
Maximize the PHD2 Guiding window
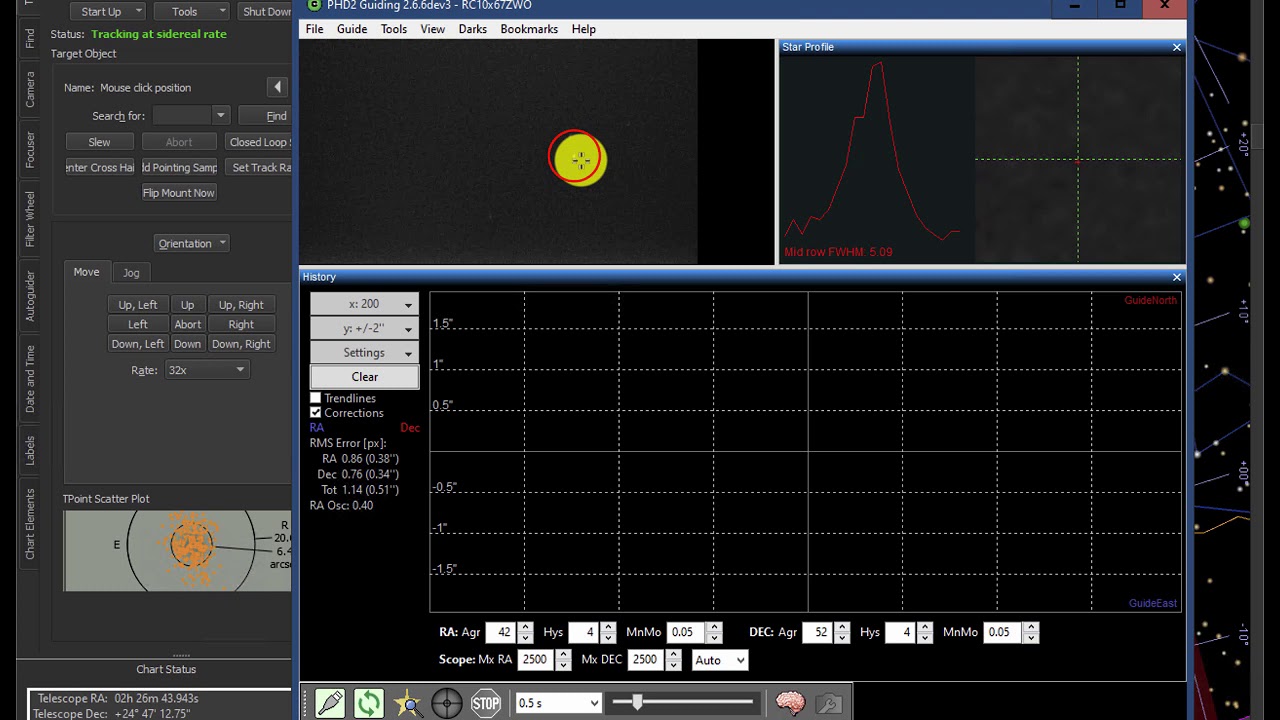[1120, 6]
